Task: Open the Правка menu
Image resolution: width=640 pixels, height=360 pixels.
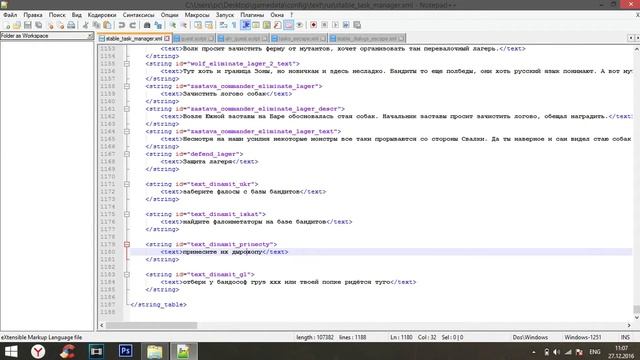Action: pos(33,15)
